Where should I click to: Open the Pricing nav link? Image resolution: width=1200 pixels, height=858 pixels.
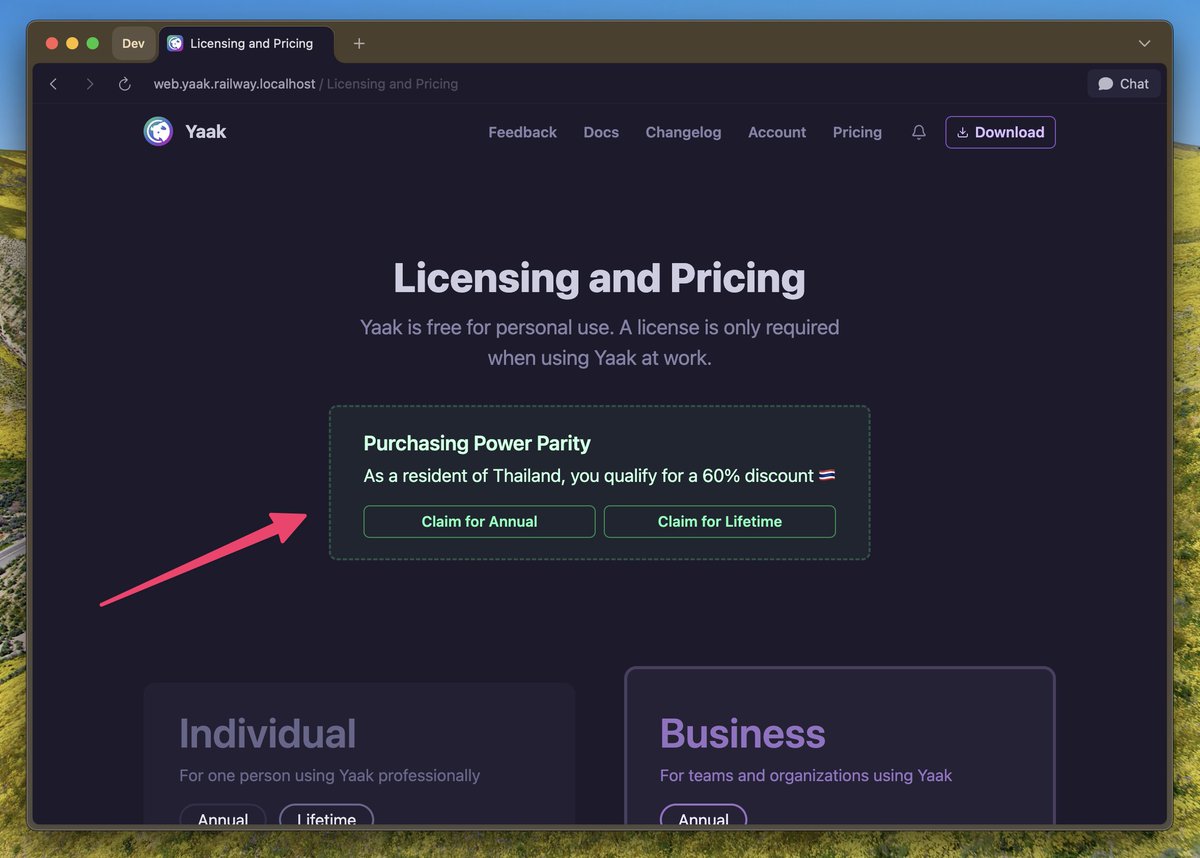click(857, 132)
